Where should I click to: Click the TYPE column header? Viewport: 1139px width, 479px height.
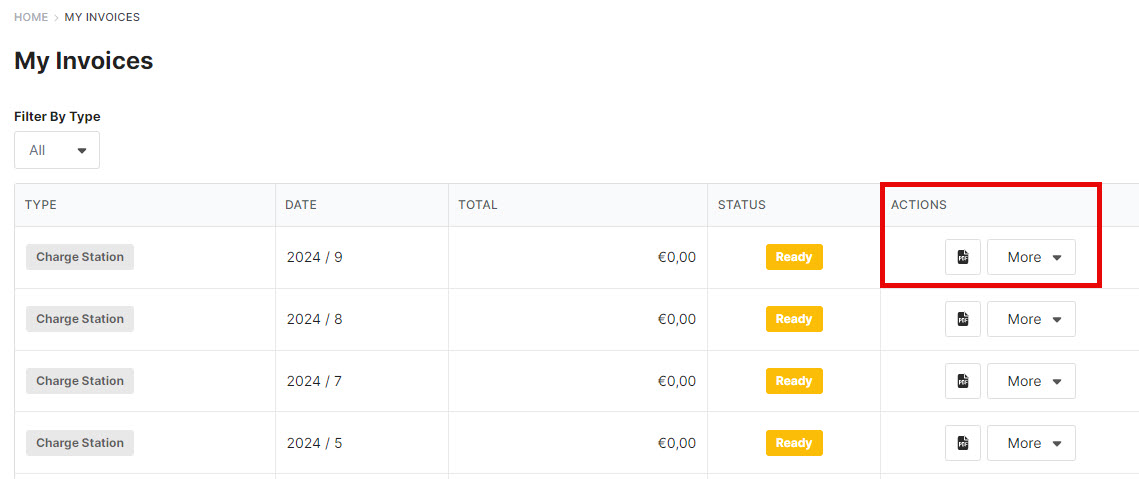[41, 205]
